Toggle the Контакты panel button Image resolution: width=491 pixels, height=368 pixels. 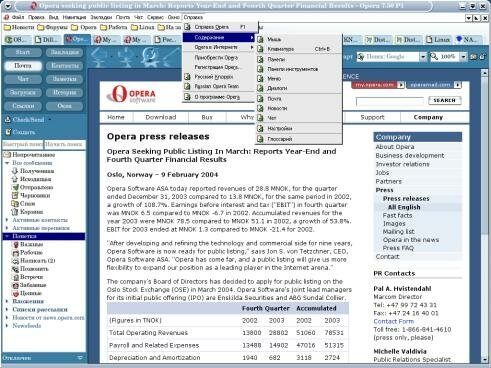click(65, 66)
